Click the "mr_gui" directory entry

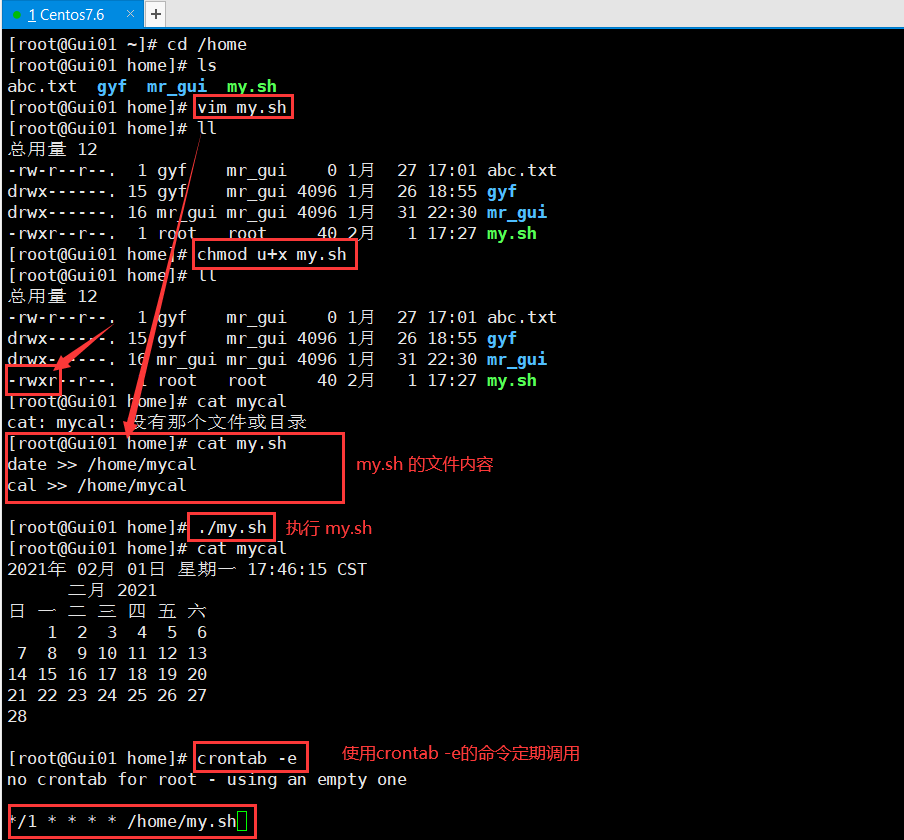pyautogui.click(x=176, y=86)
